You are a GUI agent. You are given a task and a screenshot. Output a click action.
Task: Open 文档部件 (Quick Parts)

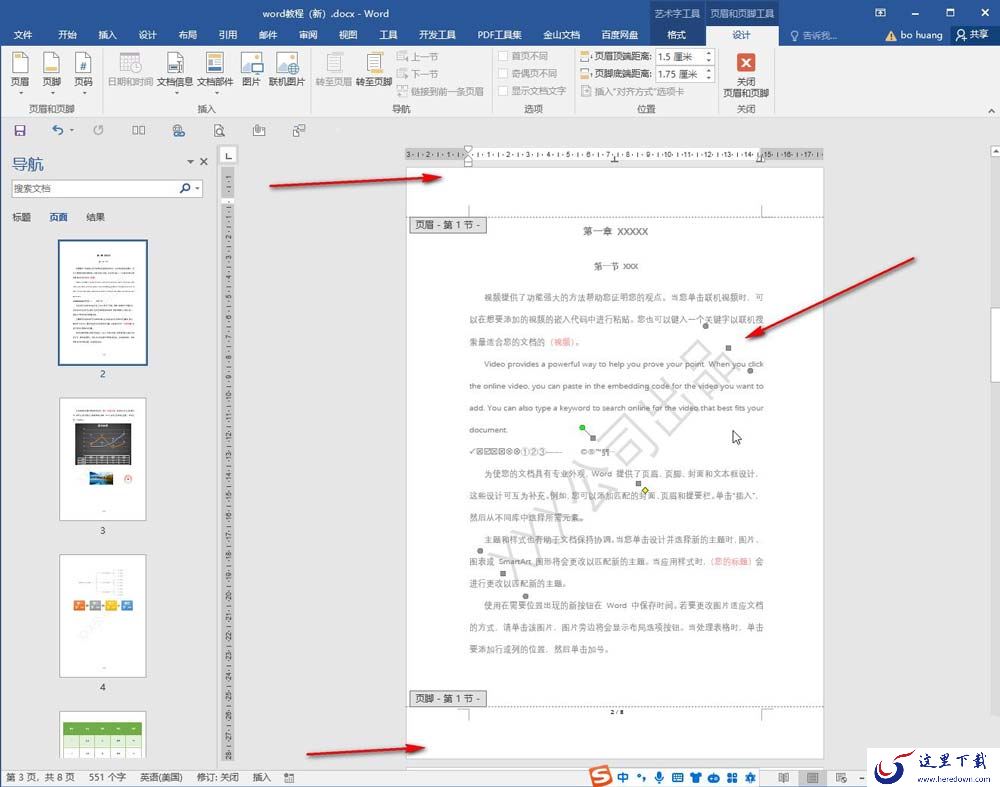tap(215, 71)
